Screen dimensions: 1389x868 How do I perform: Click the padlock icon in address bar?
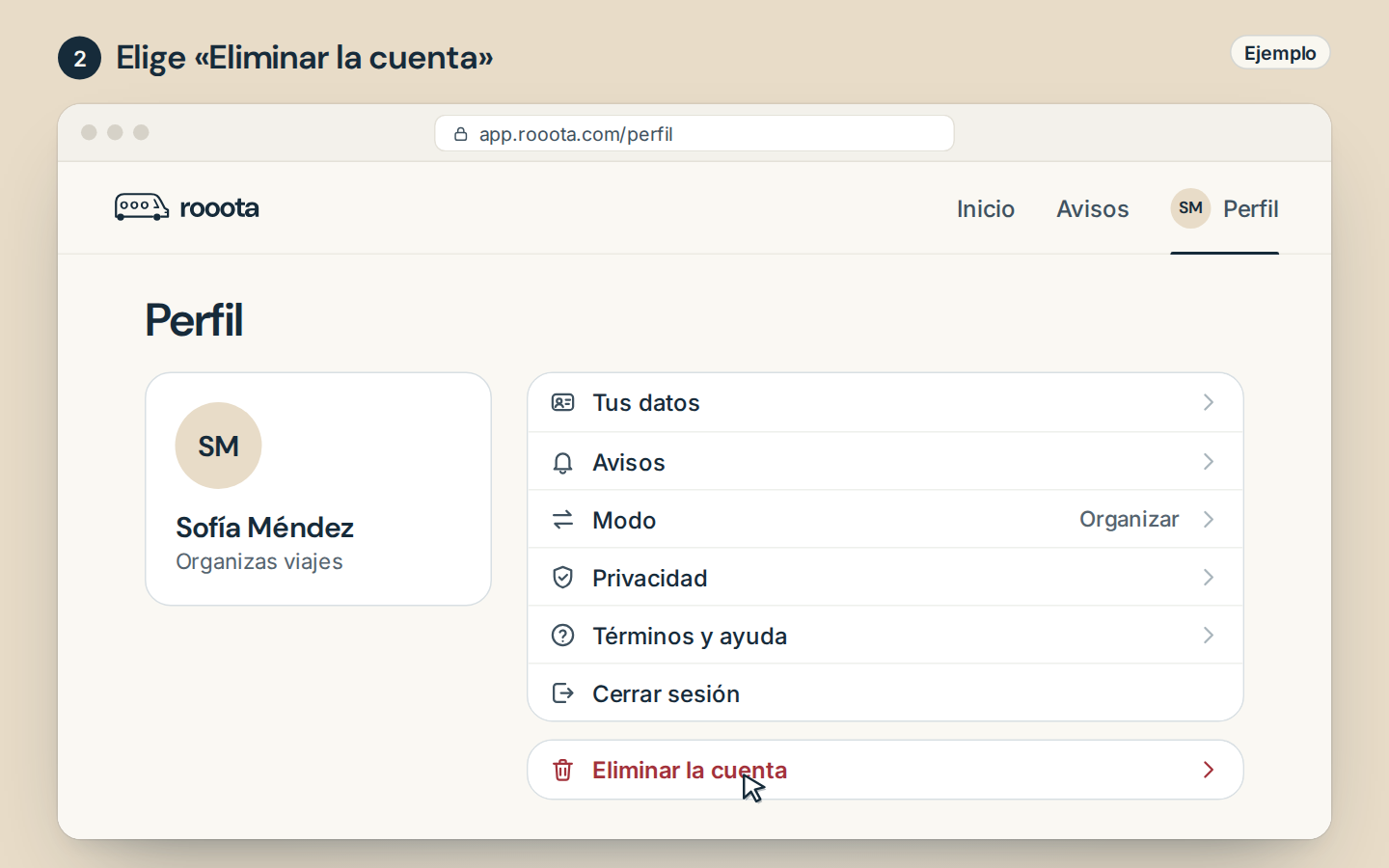461,134
